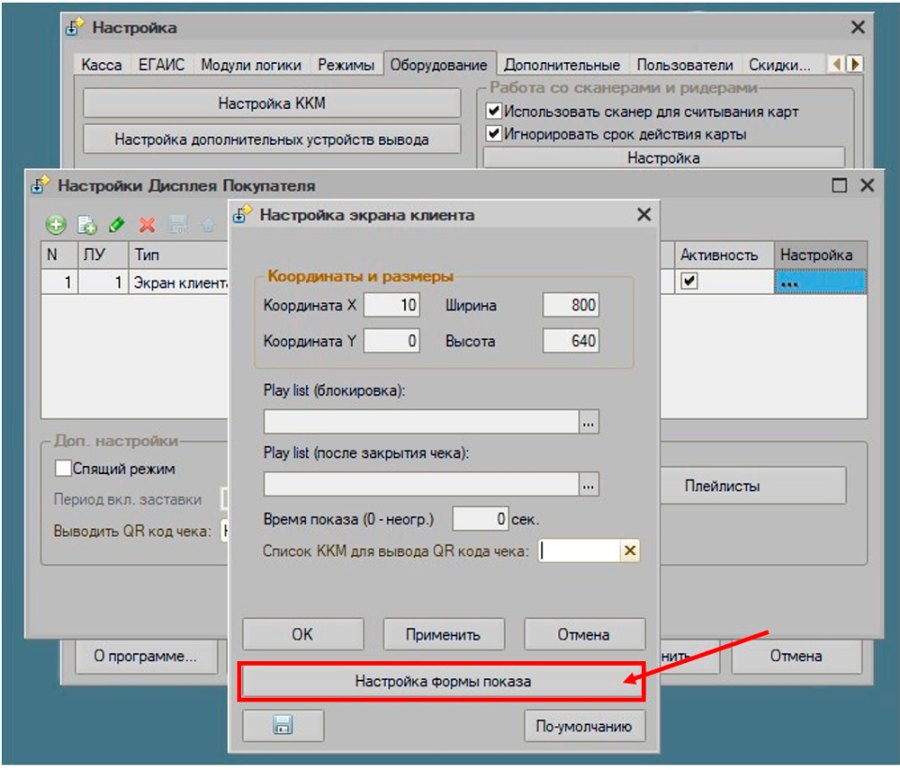Click the floppy disk save button
Image resolution: width=900 pixels, height=770 pixels.
tap(283, 725)
